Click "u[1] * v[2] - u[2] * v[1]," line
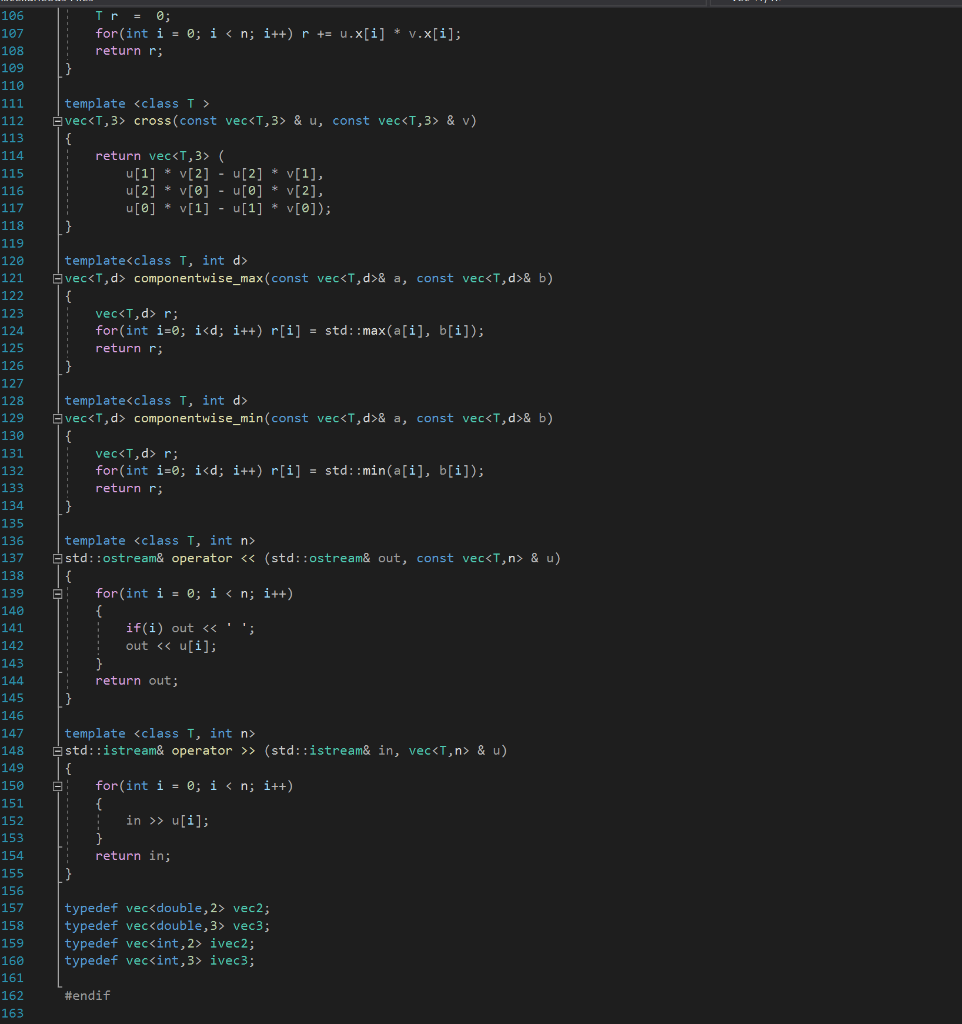Image resolution: width=962 pixels, height=1024 pixels. pyautogui.click(x=225, y=174)
